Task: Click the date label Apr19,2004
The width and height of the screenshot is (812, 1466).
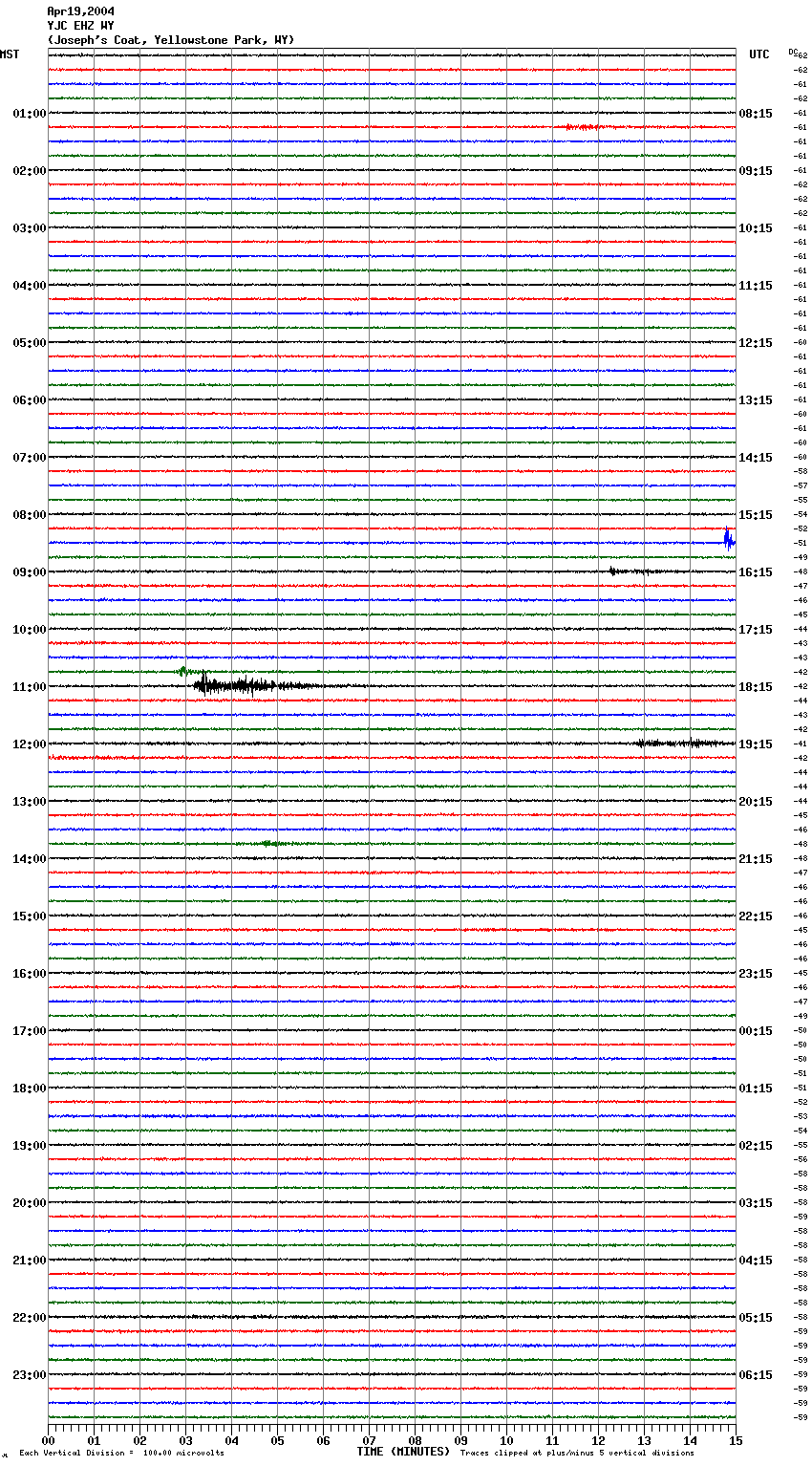Action: point(80,11)
